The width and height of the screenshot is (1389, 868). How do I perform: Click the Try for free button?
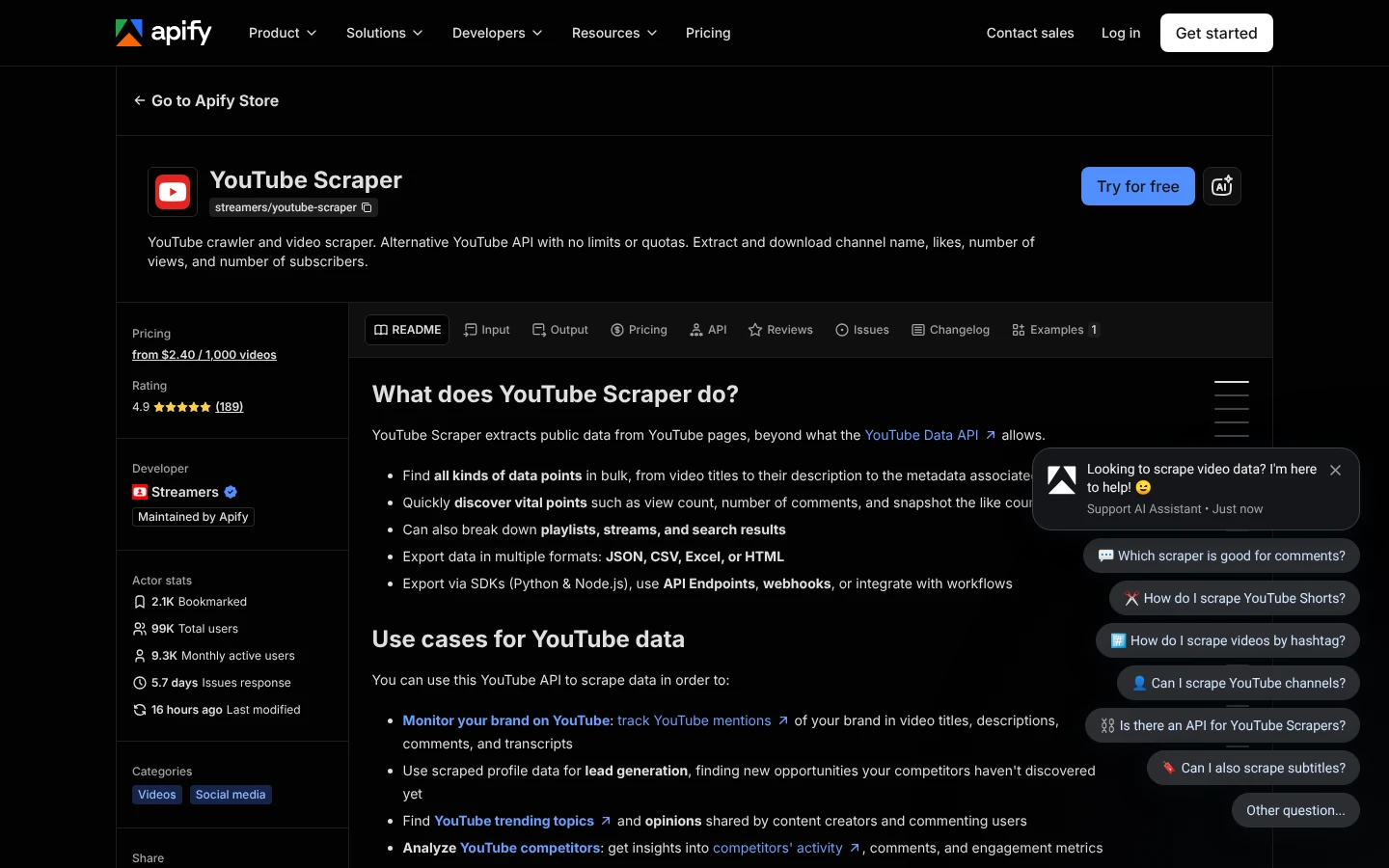(x=1138, y=186)
